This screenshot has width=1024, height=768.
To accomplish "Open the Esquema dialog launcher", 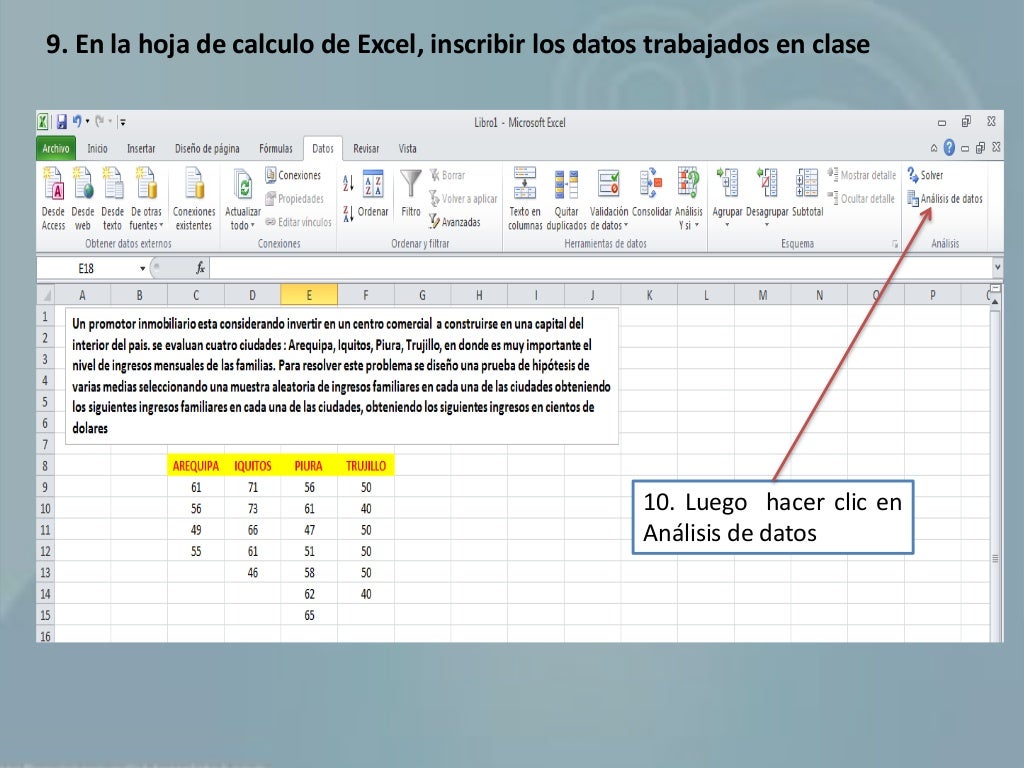I will 895,244.
